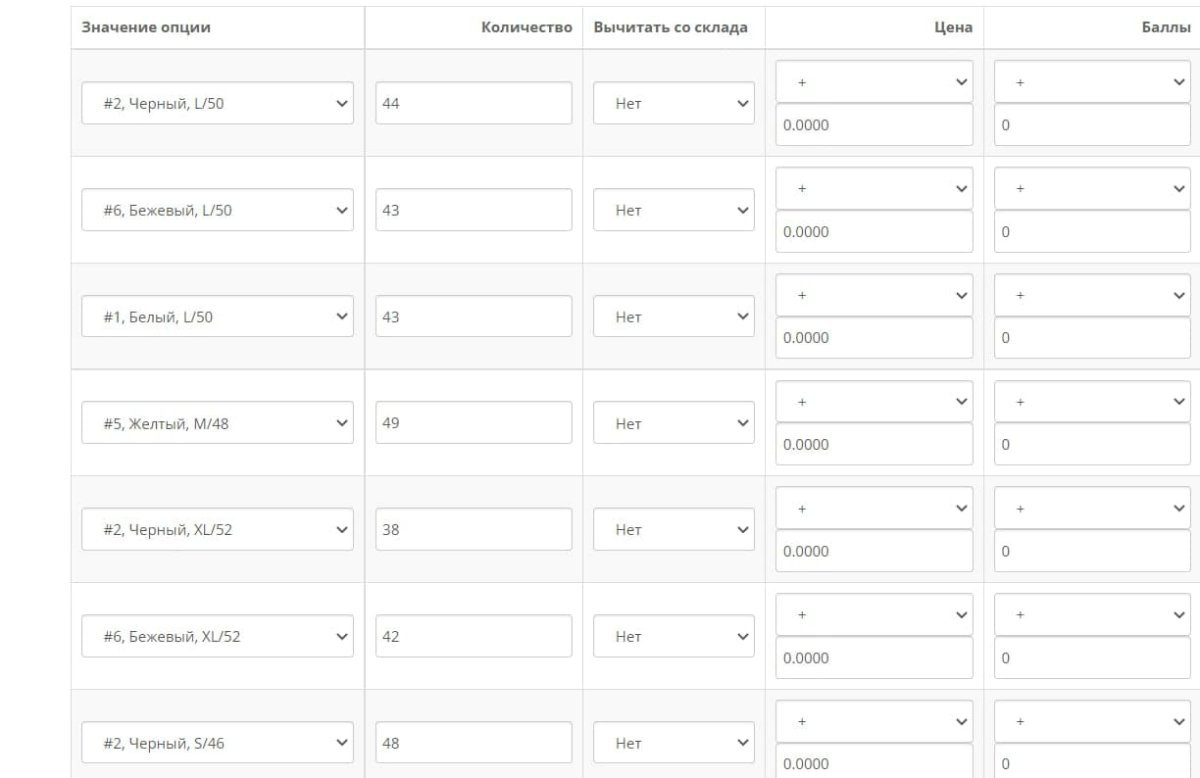Expand the price prefix dropdown in the Белый L/50 row
Viewport: 1200px width, 778px height.
[874, 295]
